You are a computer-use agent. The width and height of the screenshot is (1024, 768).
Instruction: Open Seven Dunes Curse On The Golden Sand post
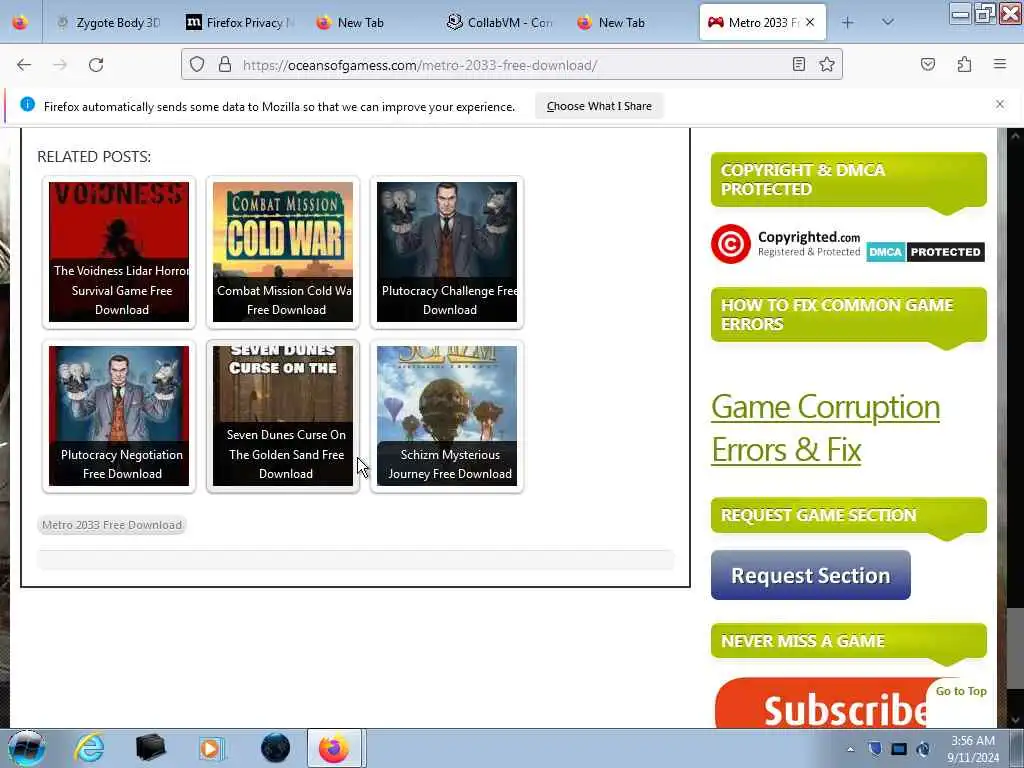pyautogui.click(x=283, y=416)
